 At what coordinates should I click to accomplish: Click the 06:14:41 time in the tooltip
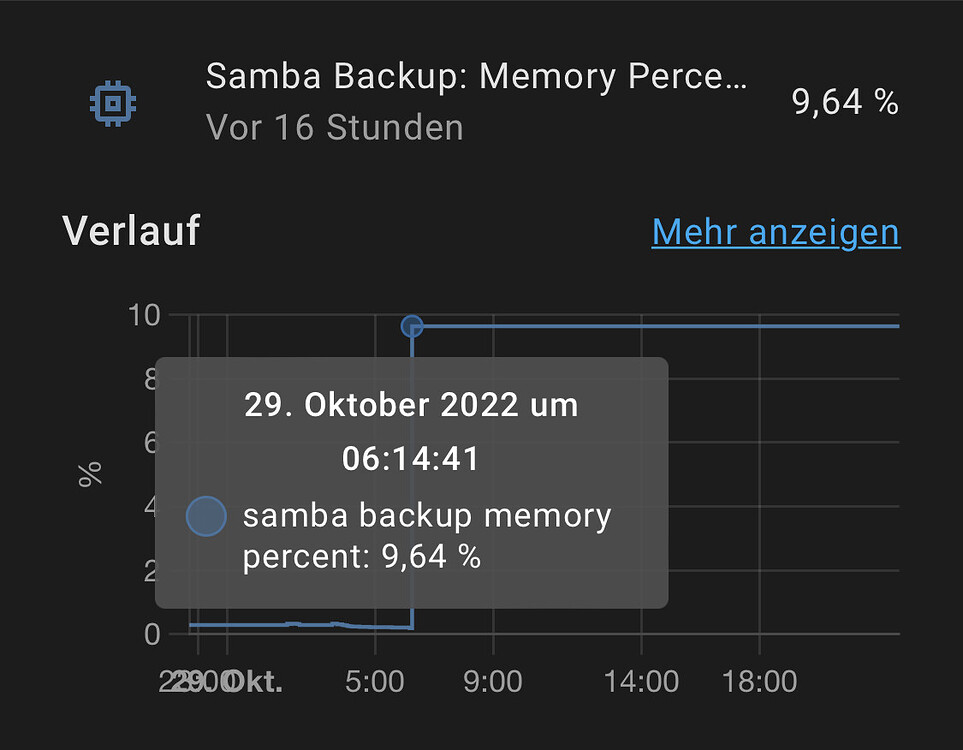coord(411,458)
